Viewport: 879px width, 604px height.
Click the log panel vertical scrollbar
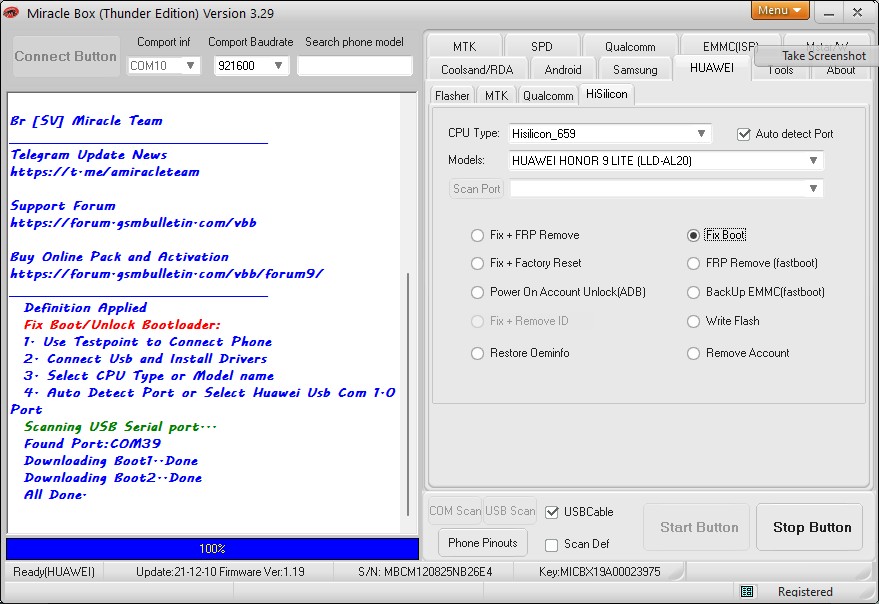(x=408, y=393)
